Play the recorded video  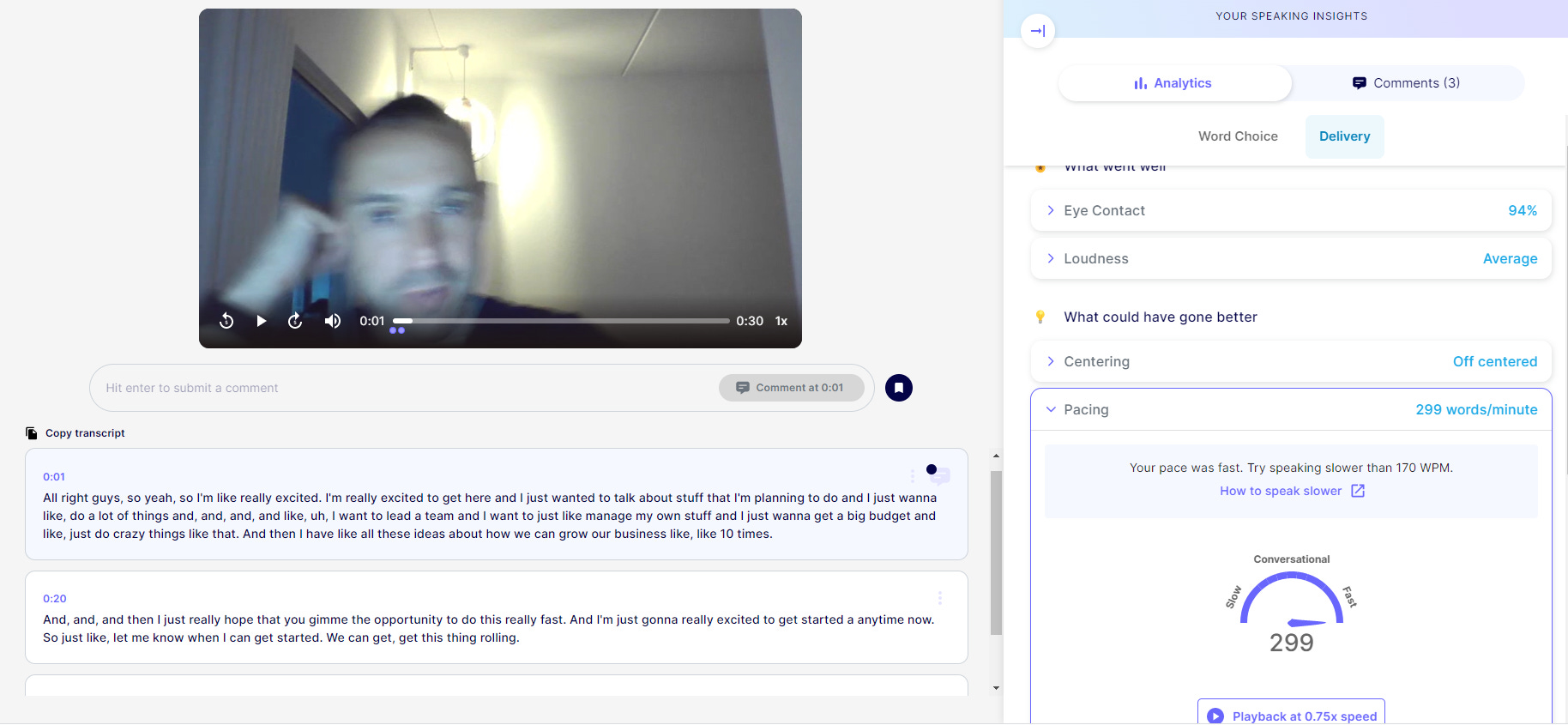[x=262, y=321]
